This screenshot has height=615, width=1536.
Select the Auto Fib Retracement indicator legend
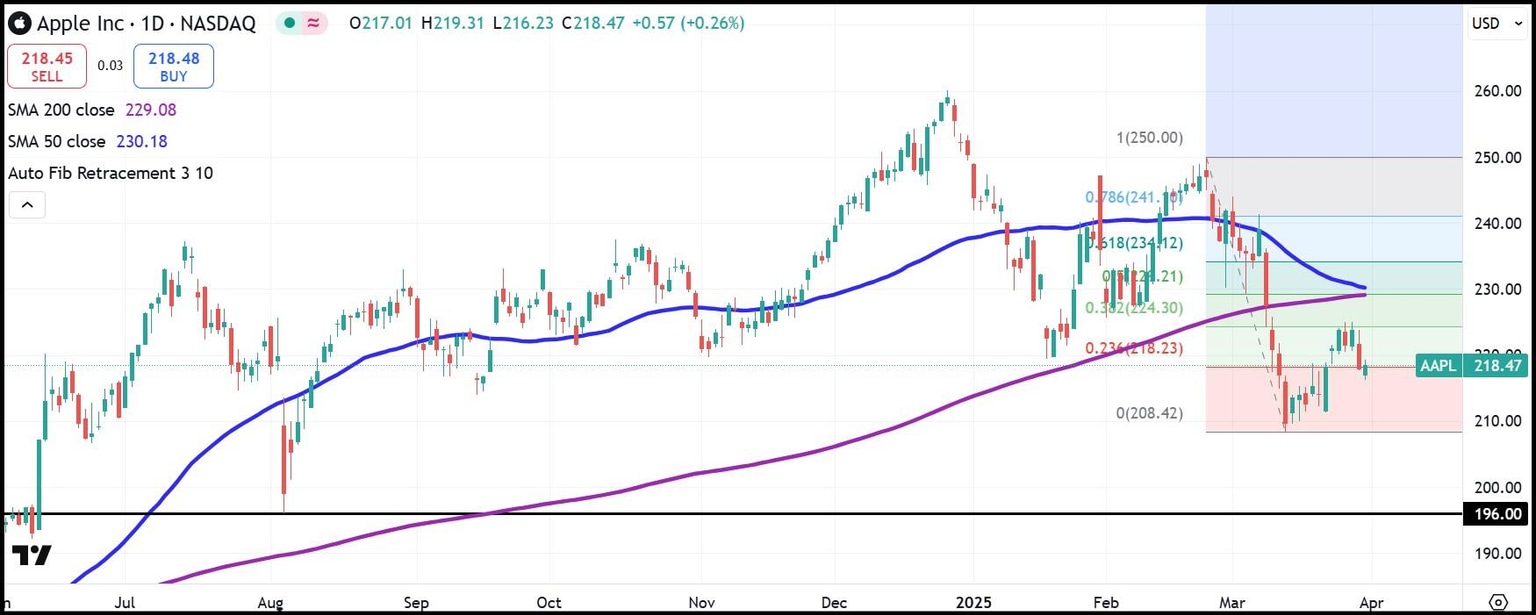click(x=110, y=173)
